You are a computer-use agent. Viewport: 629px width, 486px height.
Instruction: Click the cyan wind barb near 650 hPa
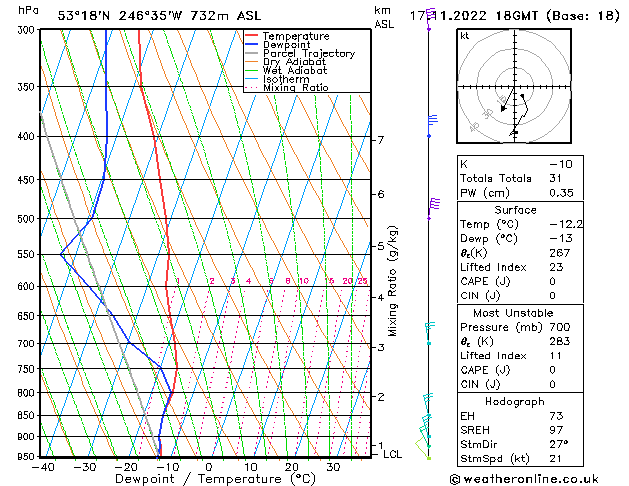[x=430, y=328]
